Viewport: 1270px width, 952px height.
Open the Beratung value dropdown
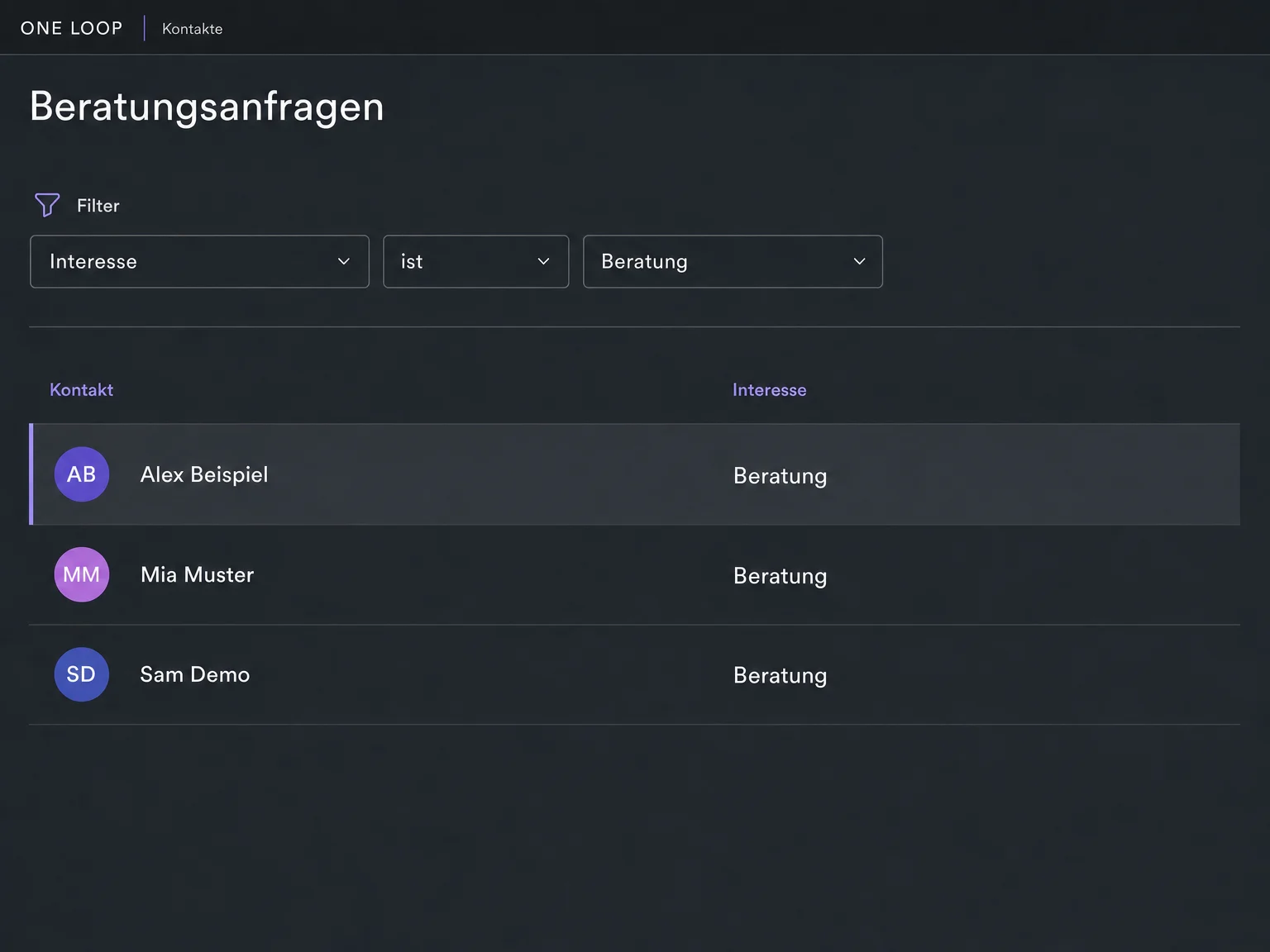pos(733,262)
